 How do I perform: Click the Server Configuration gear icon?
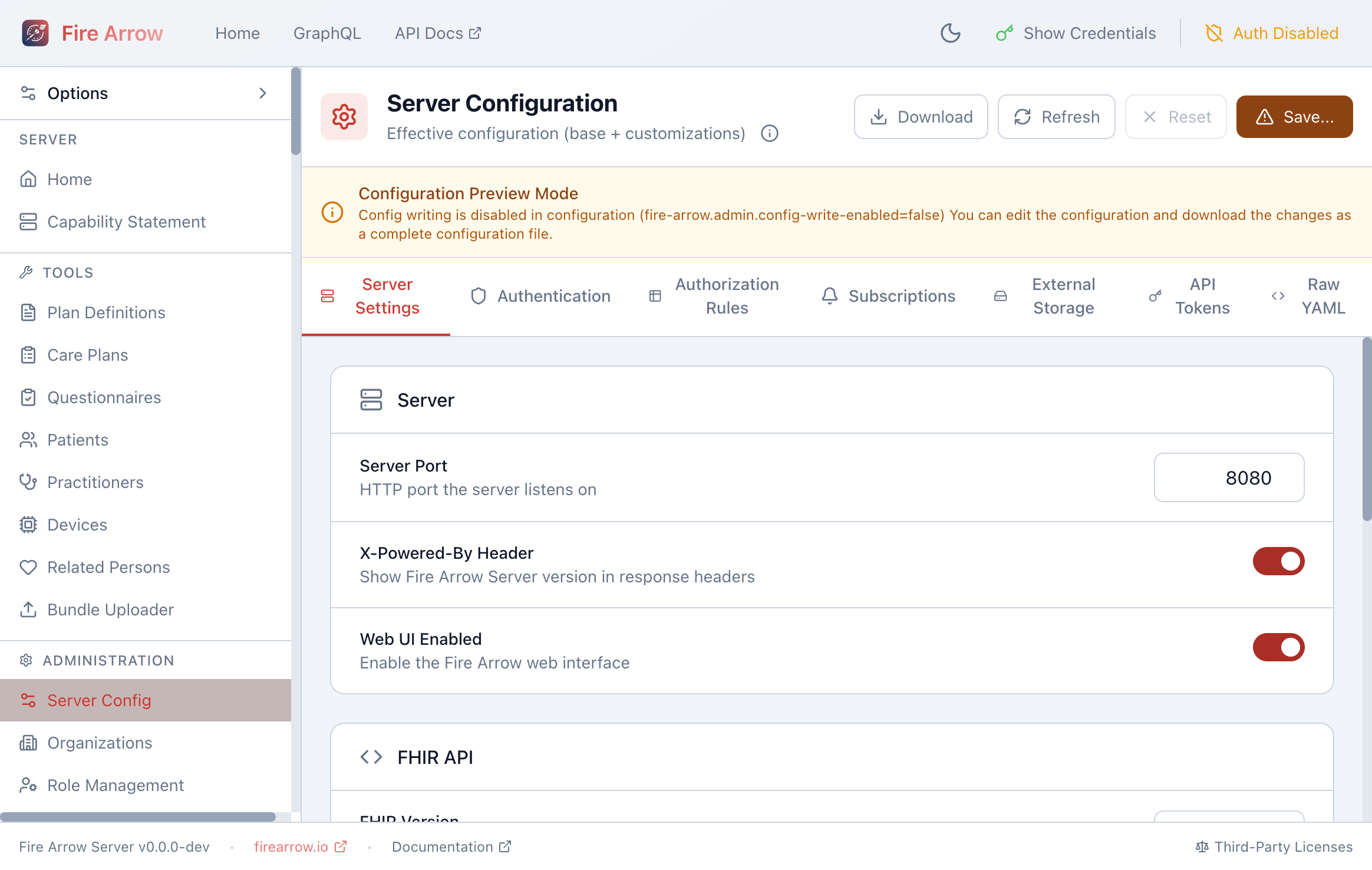(x=344, y=116)
